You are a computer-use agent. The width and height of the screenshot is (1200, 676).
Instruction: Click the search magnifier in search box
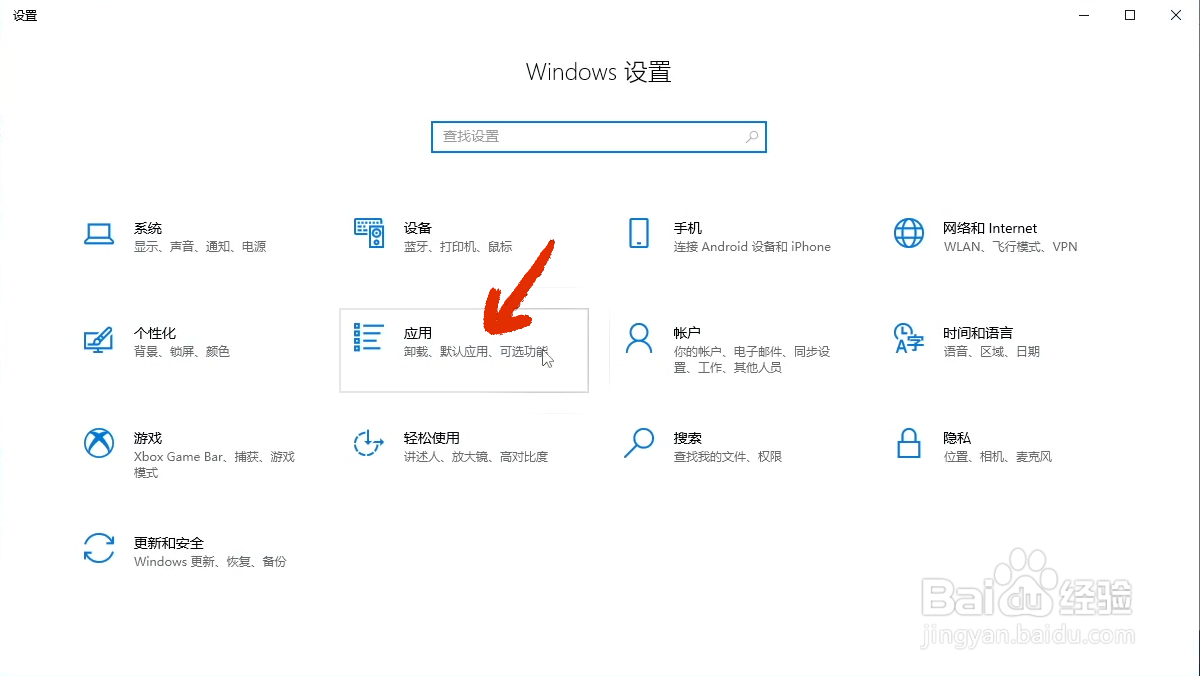pos(752,137)
